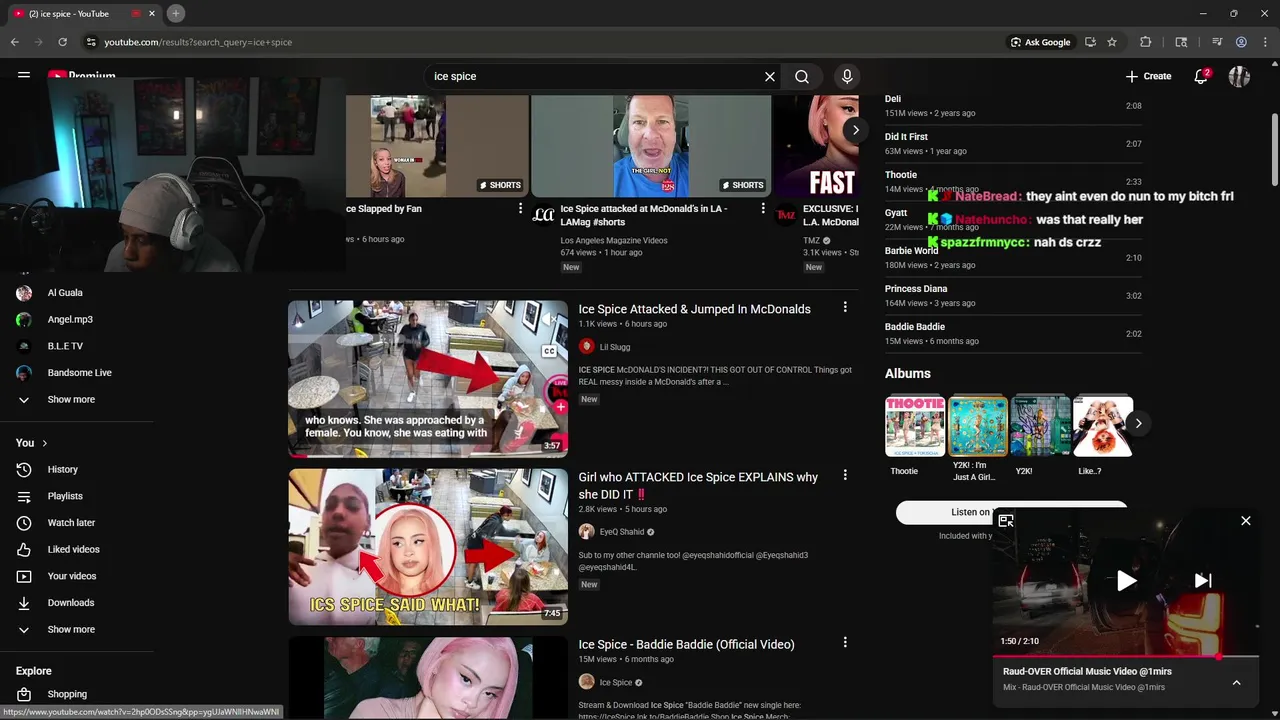The width and height of the screenshot is (1280, 720).
Task: Start voice search with microphone
Action: [847, 76]
